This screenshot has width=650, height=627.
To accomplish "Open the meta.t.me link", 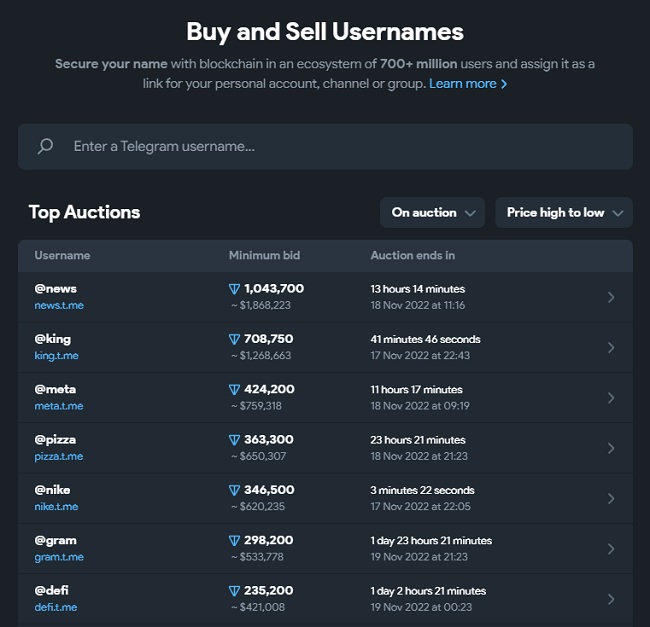I will point(58,406).
